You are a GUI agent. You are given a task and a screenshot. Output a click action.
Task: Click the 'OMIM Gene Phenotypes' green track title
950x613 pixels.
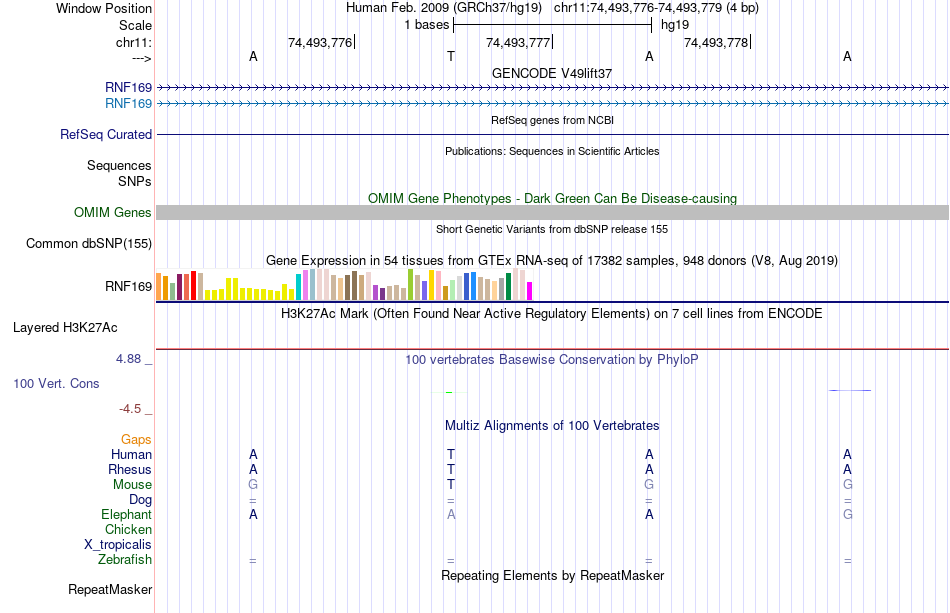coord(553,198)
